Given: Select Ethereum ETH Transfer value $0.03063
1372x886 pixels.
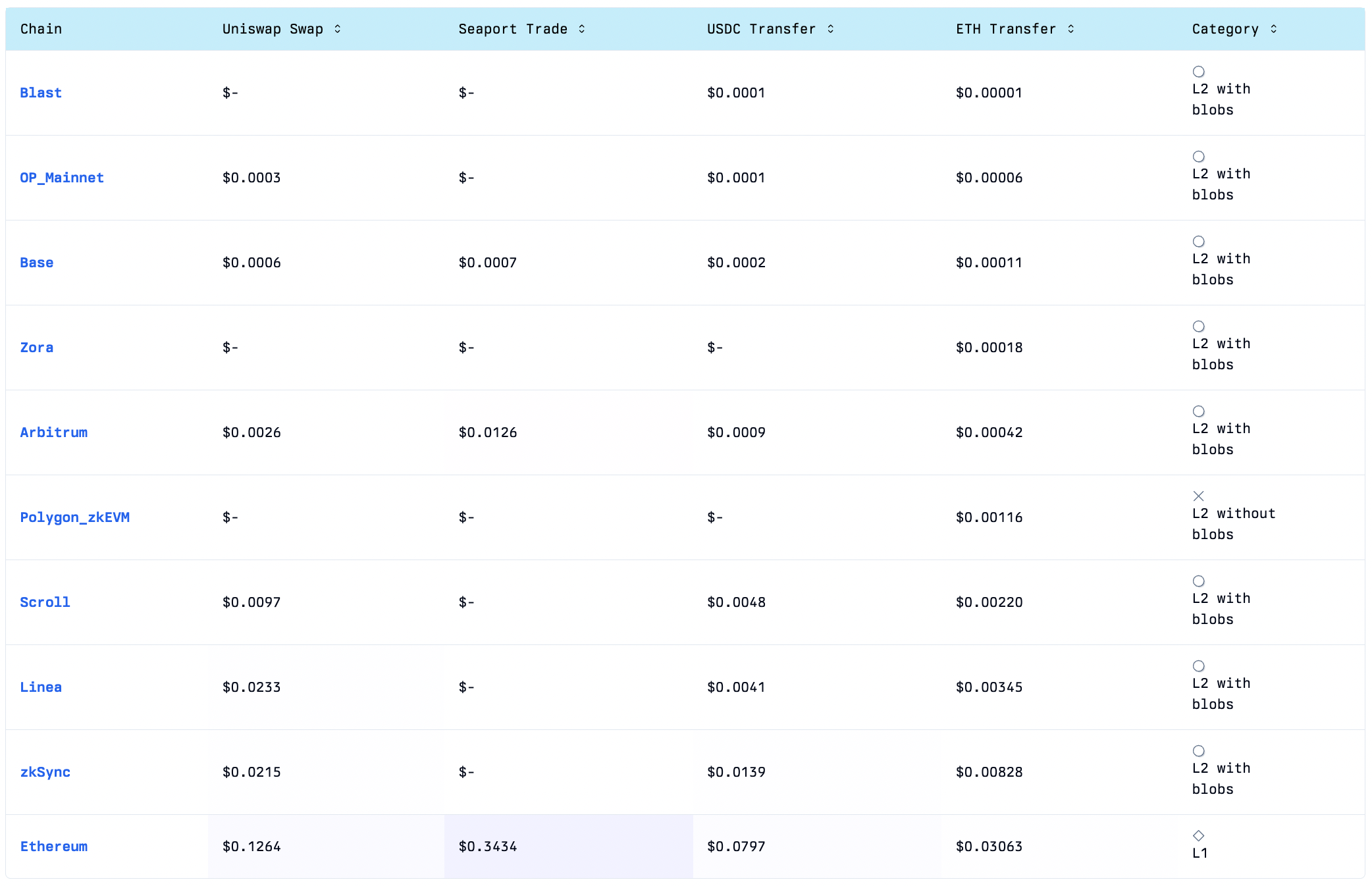Looking at the screenshot, I should (989, 847).
